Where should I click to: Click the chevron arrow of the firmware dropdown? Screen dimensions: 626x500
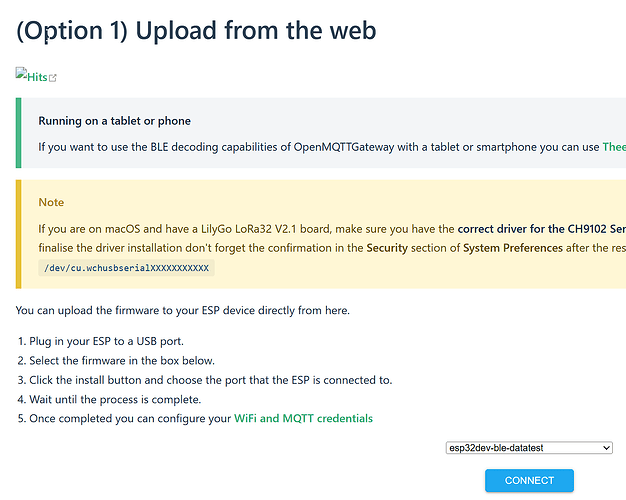tap(606, 448)
